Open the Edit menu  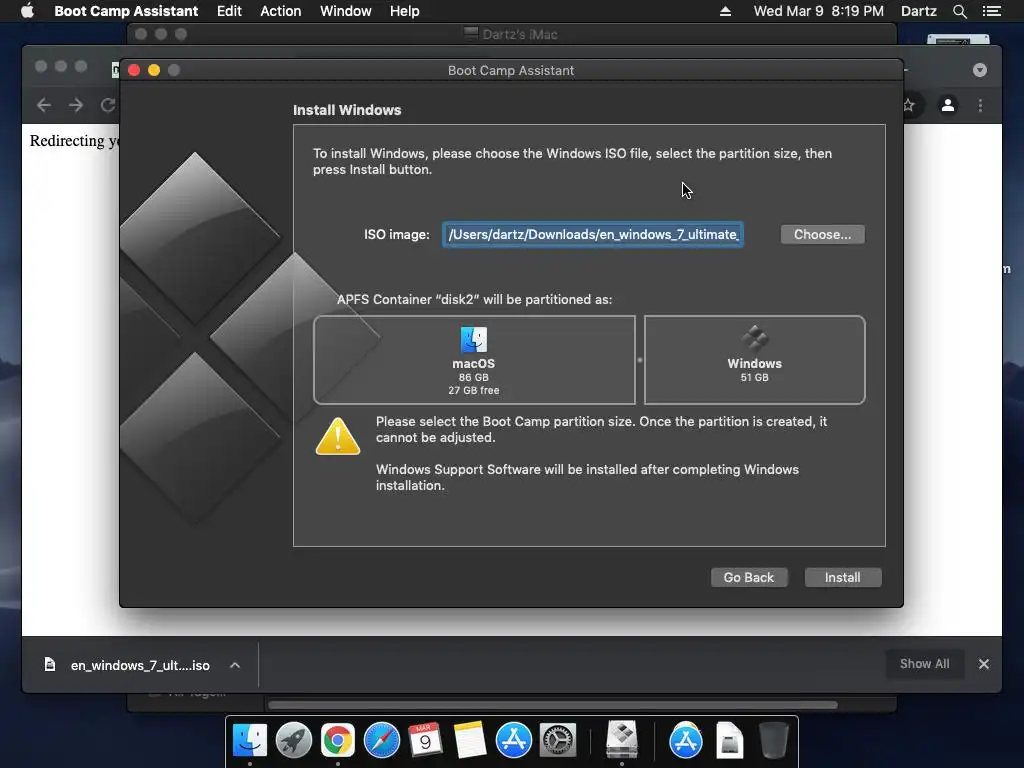point(229,11)
